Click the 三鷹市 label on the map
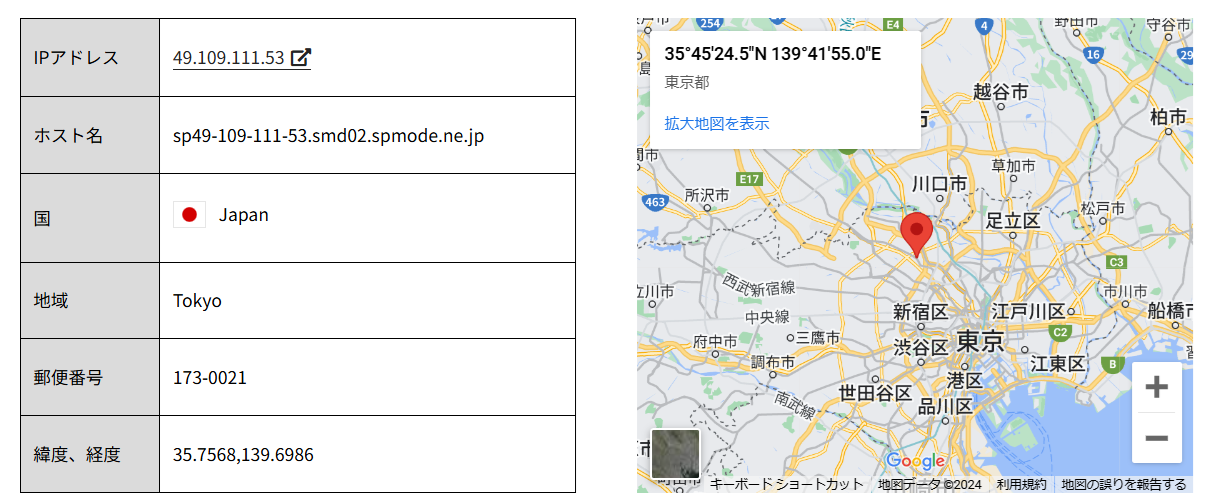Screen dimensions: 1214x503 tap(818, 339)
